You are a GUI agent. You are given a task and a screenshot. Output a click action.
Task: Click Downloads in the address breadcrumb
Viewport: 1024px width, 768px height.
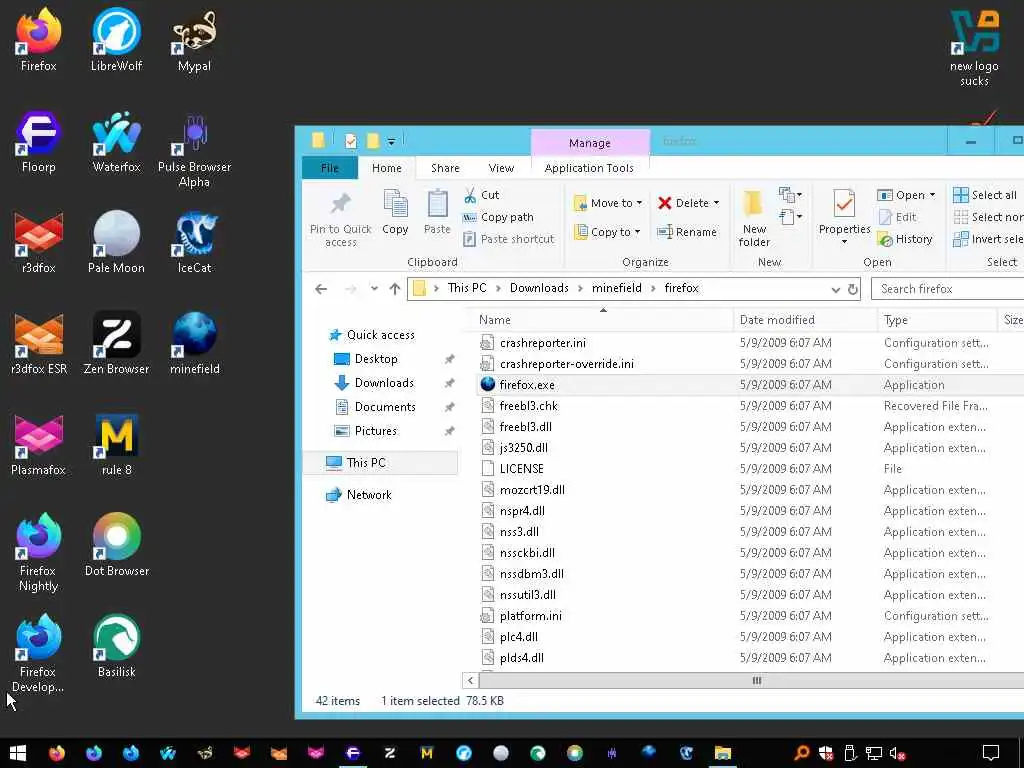click(x=539, y=288)
